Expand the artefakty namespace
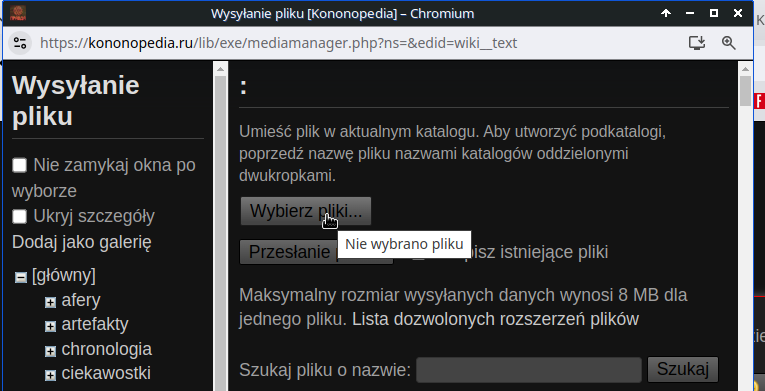 [x=50, y=326]
